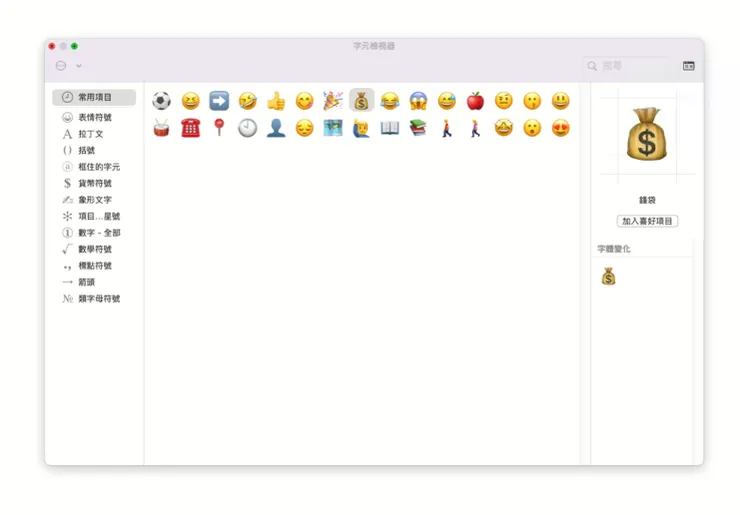The image size is (740, 515).
Task: Select the screaming in fear face emoji
Action: (419, 101)
